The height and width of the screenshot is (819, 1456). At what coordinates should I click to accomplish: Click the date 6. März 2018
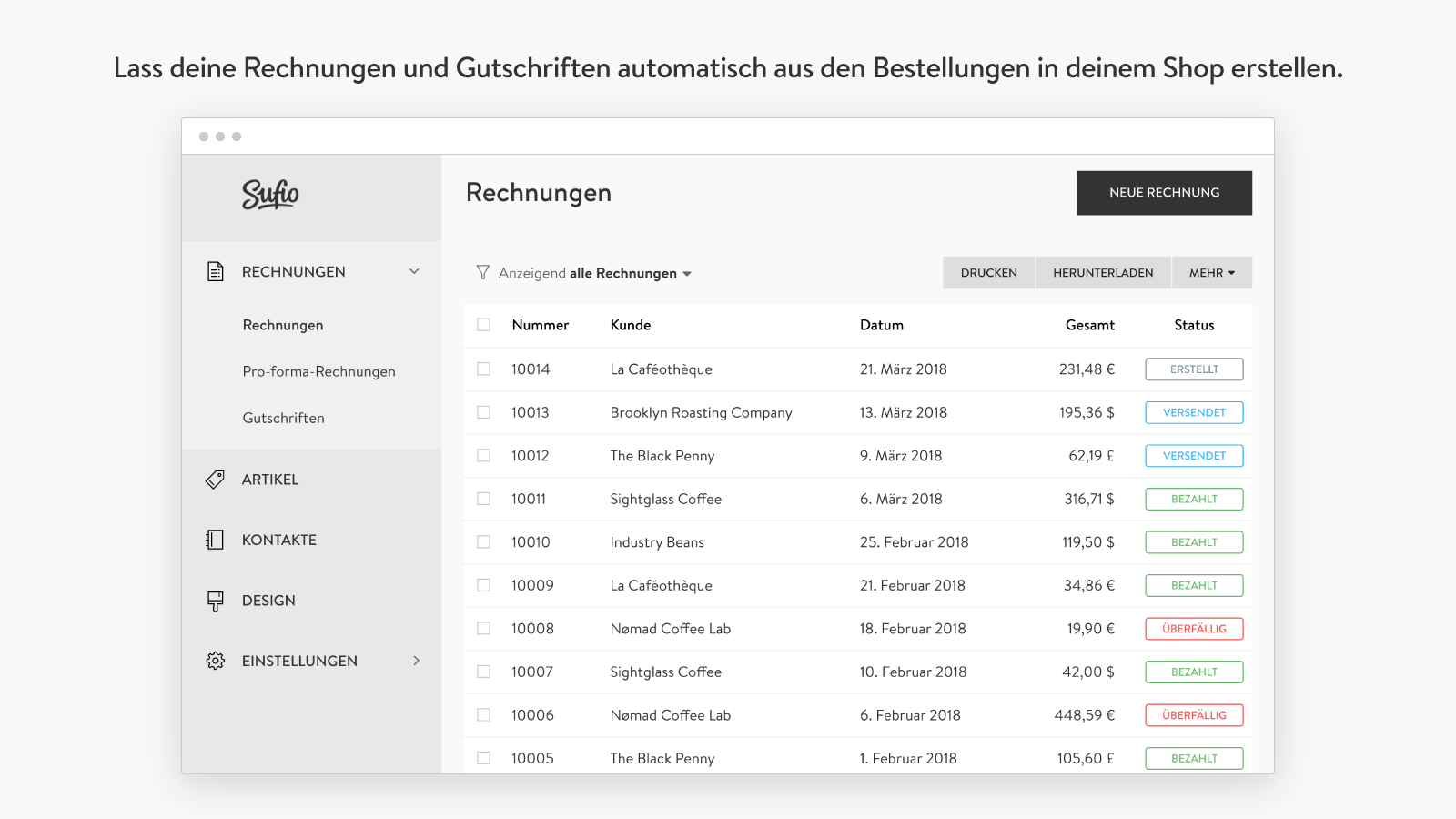pyautogui.click(x=901, y=499)
